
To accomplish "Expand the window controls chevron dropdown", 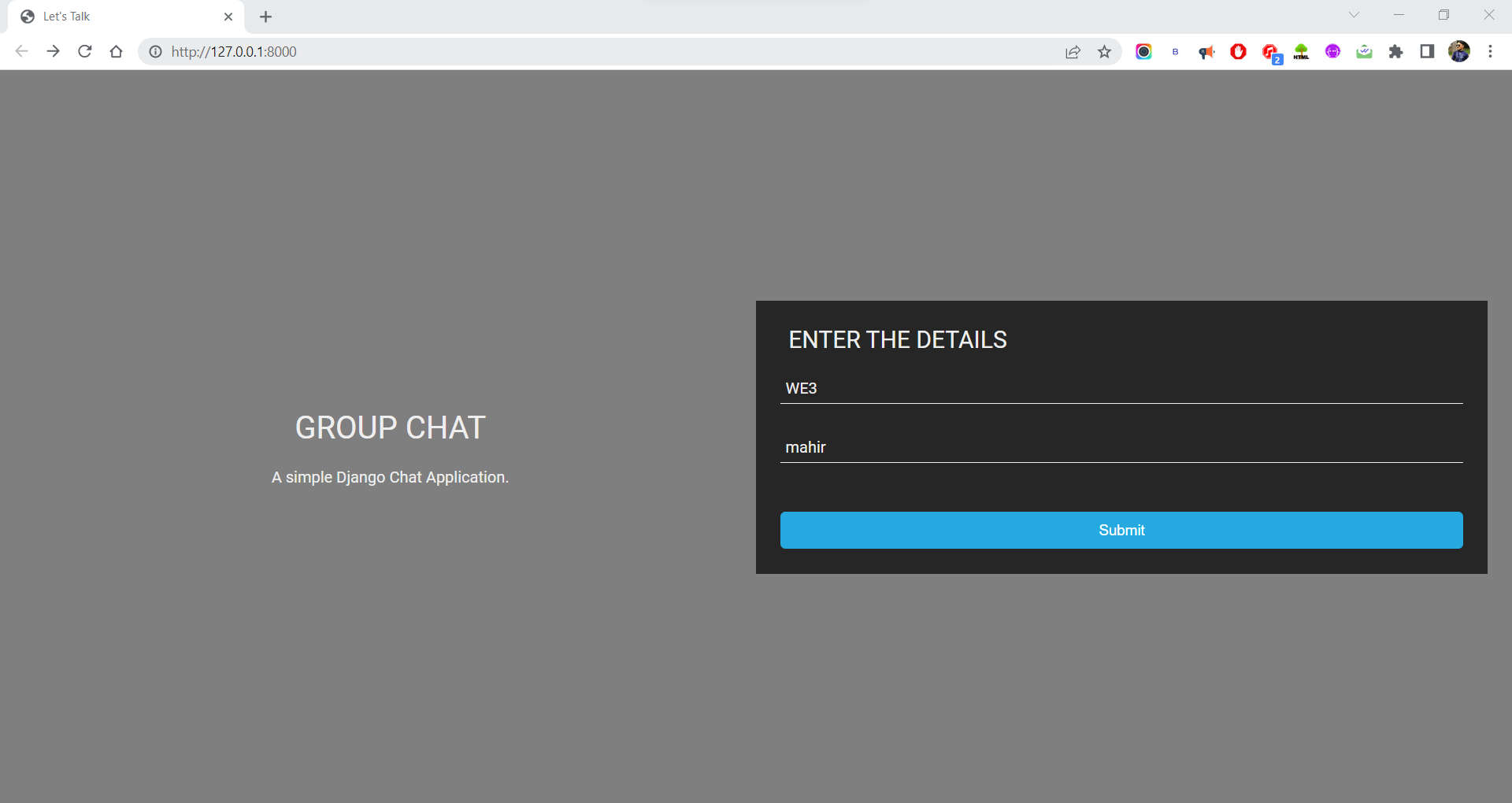I will point(1354,14).
